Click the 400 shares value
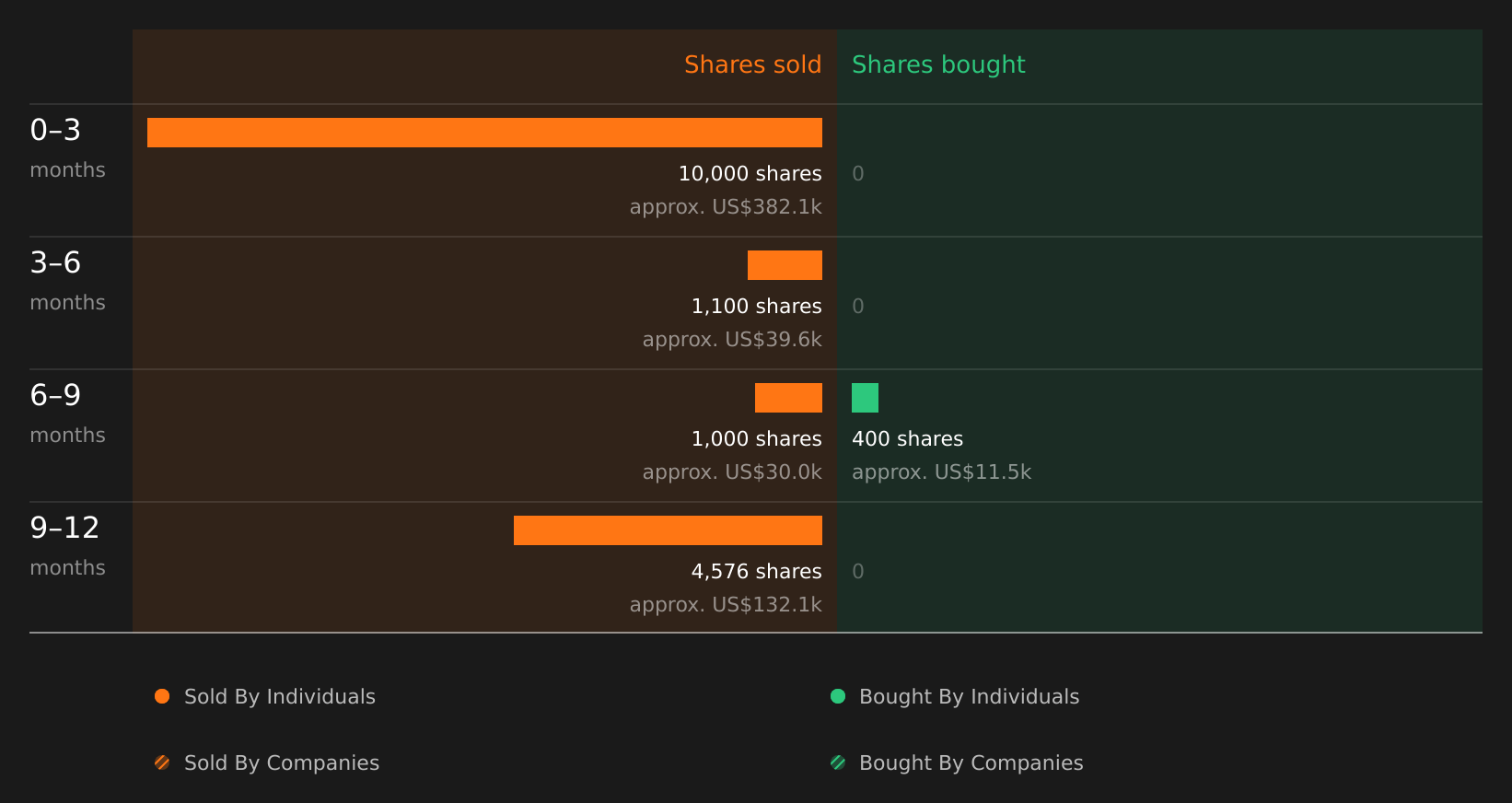Image resolution: width=1512 pixels, height=803 pixels. (x=907, y=439)
